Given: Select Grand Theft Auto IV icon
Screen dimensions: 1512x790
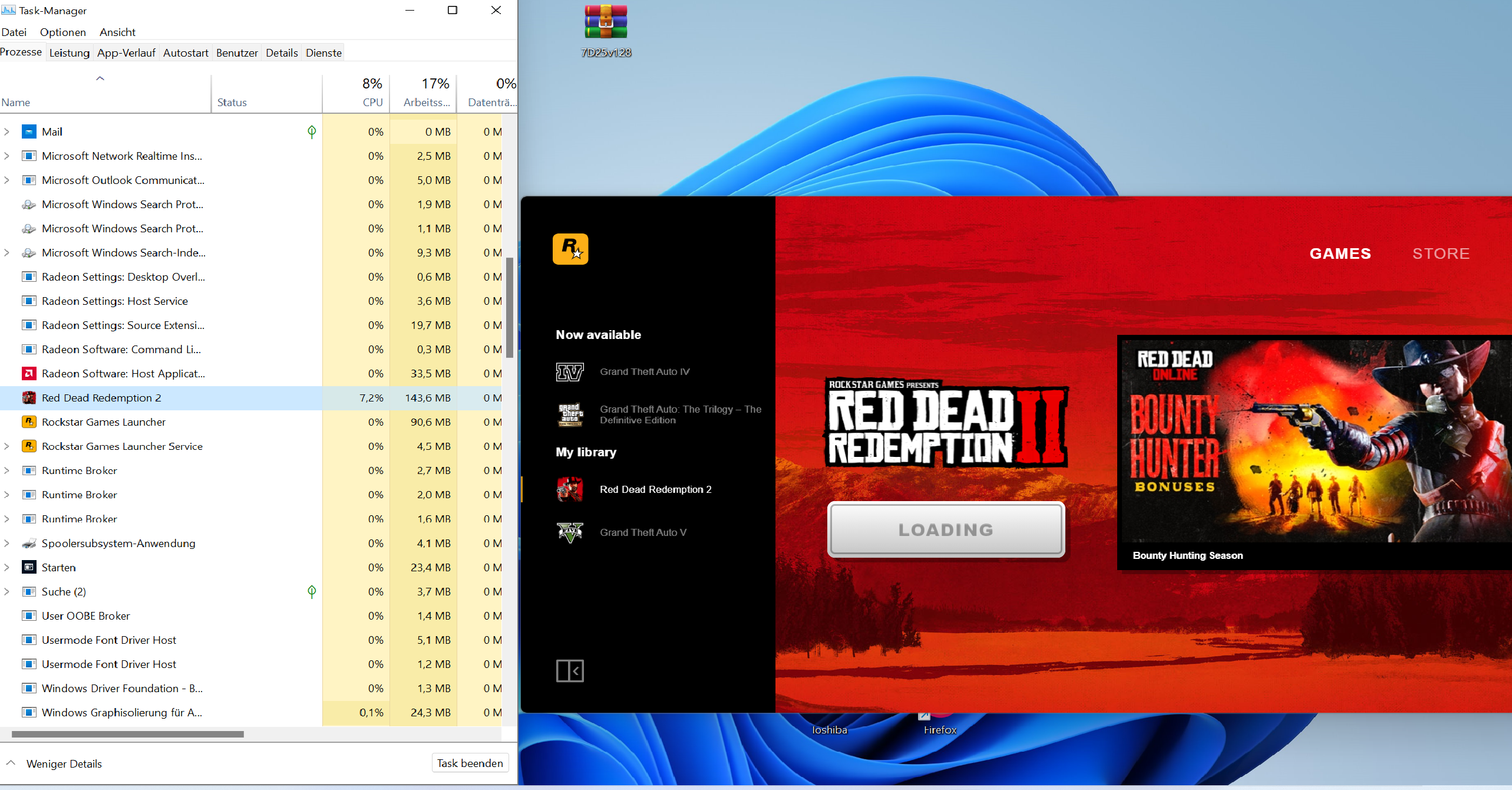Looking at the screenshot, I should click(x=569, y=372).
